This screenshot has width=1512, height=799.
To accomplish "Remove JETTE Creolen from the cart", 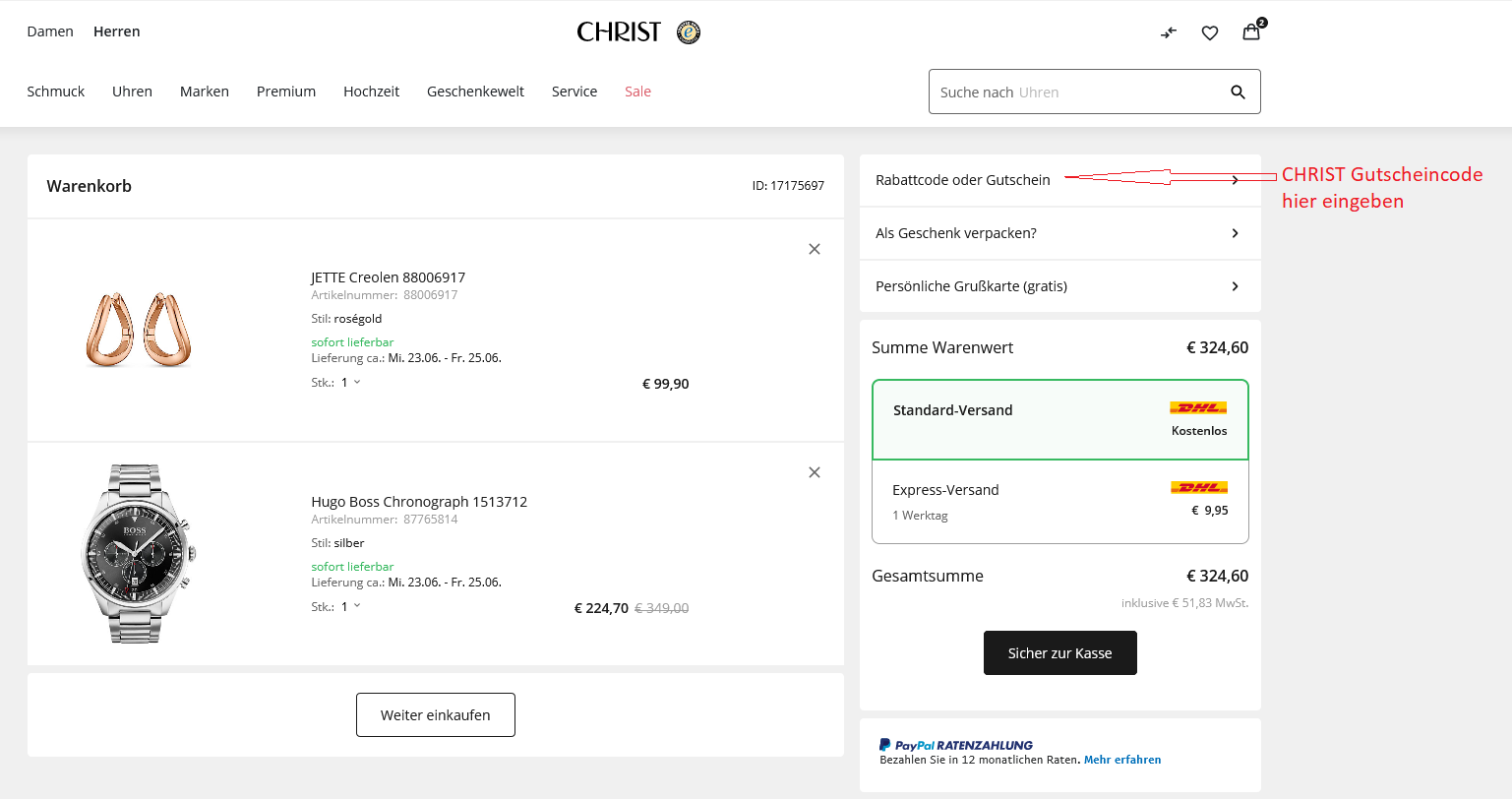I will (815, 249).
